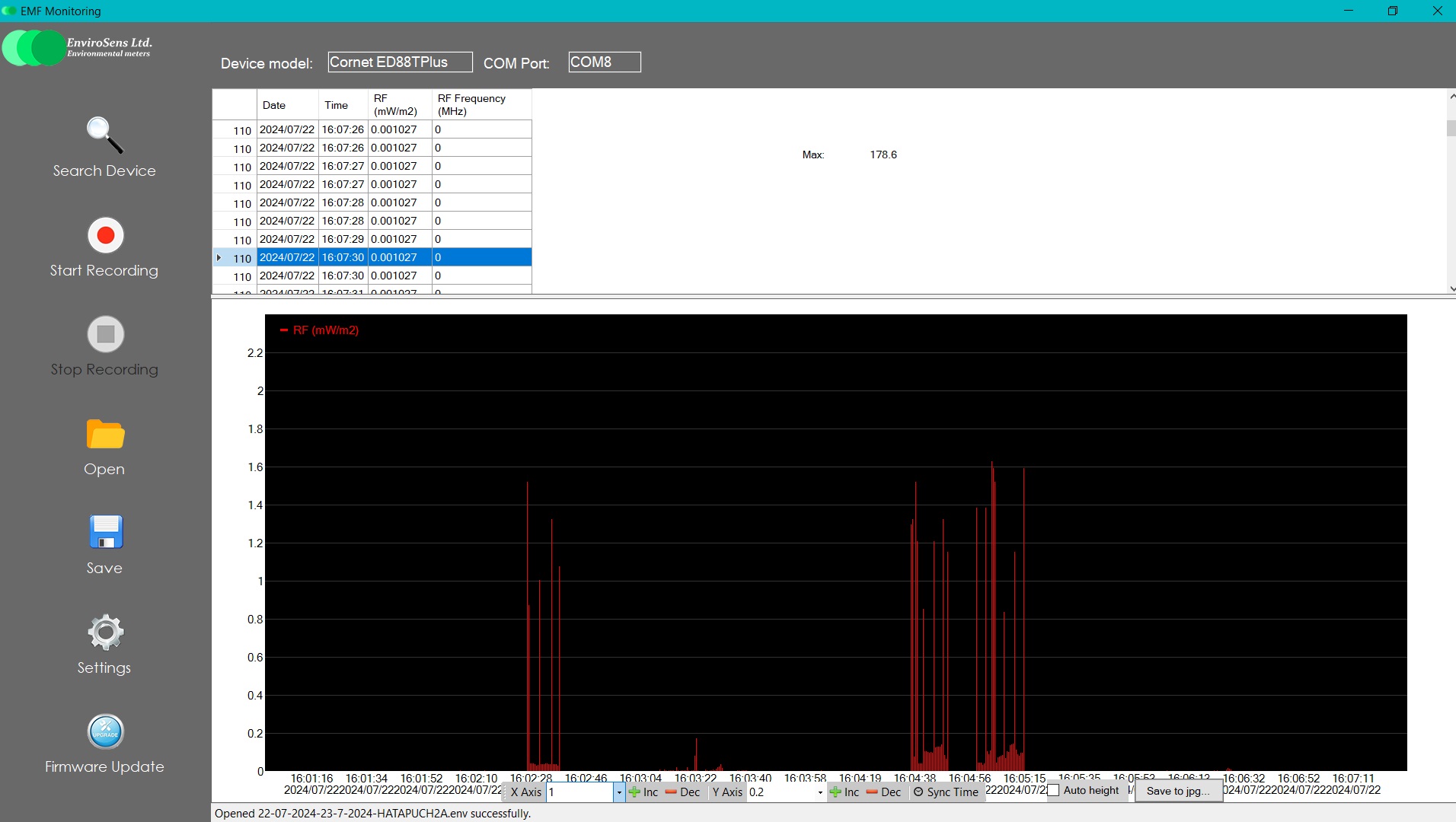Click the data table vertical scrollbar thumb
Screen dimensions: 1456x822
1451,128
